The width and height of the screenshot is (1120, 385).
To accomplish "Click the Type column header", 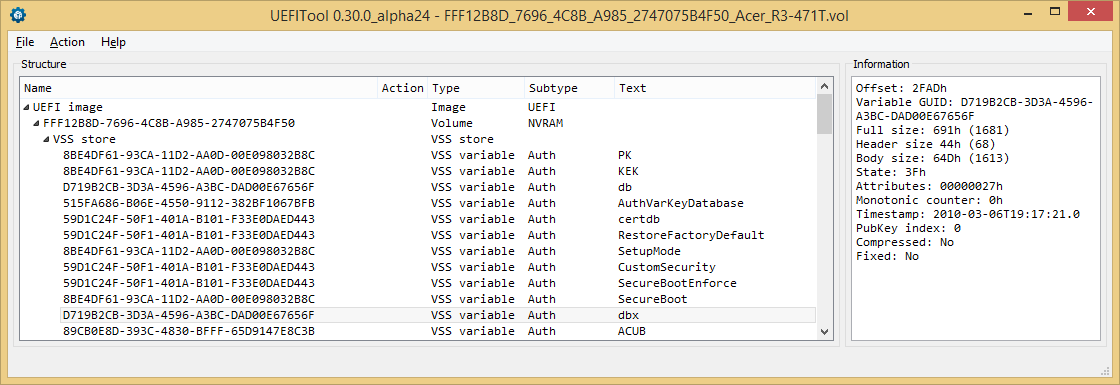I will pos(476,88).
